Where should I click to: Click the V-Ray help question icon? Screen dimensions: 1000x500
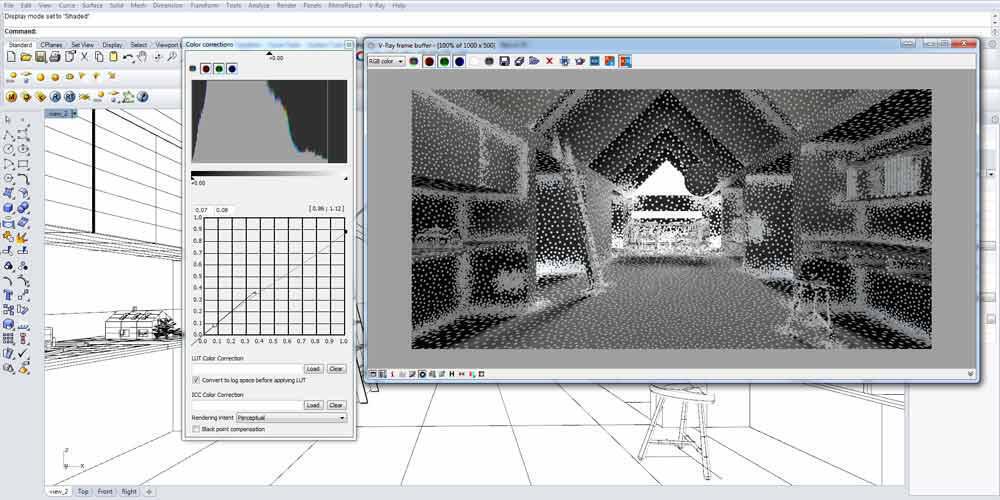click(143, 97)
